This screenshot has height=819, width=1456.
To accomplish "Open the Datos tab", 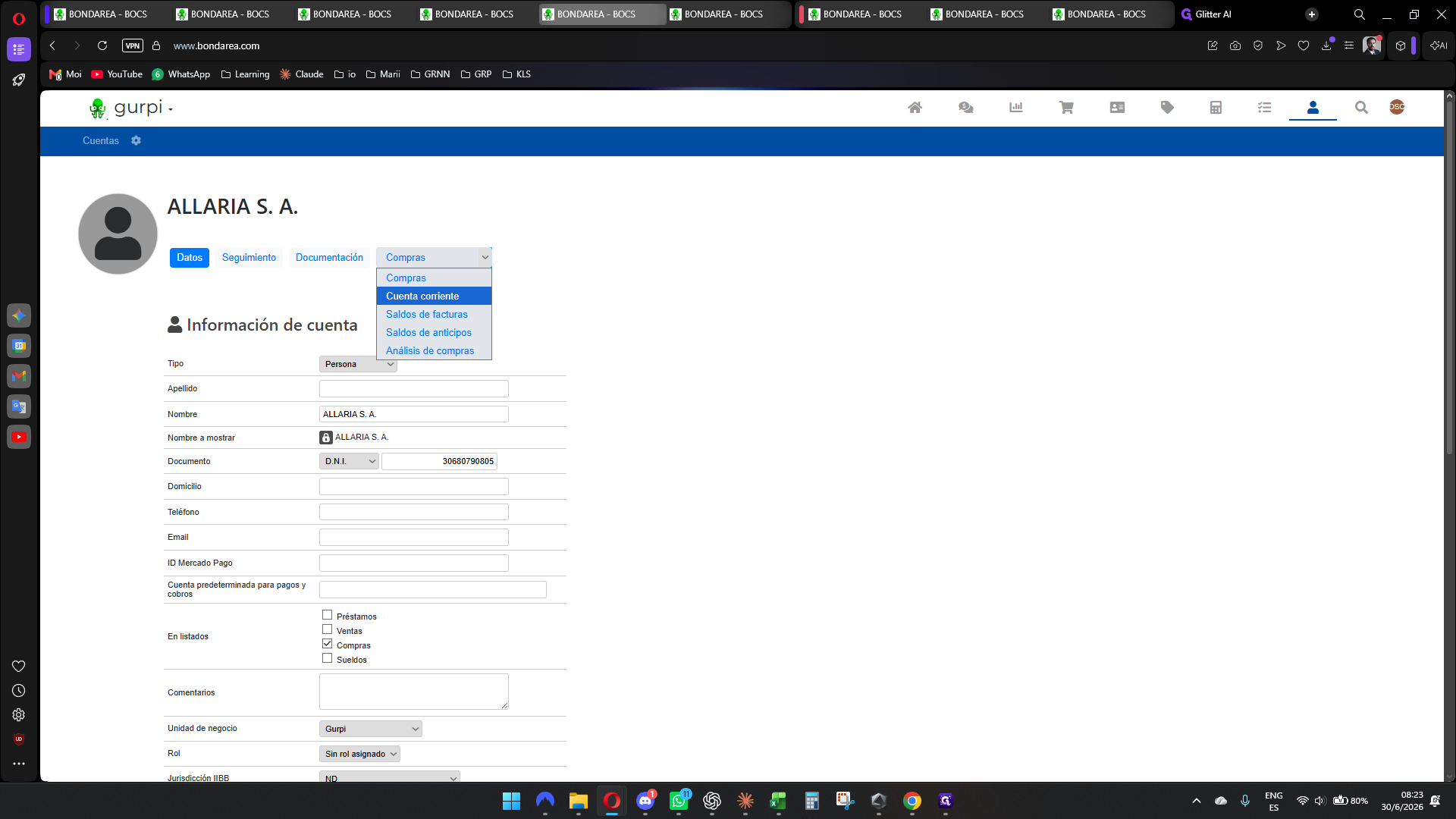I will [190, 258].
